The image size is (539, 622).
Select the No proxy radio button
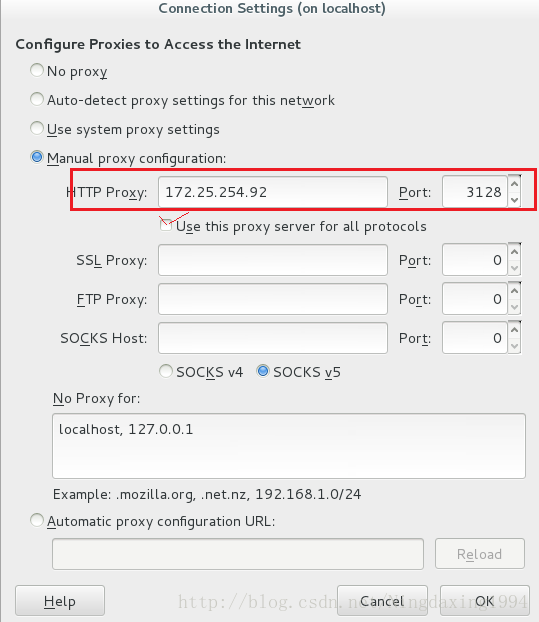[36, 71]
